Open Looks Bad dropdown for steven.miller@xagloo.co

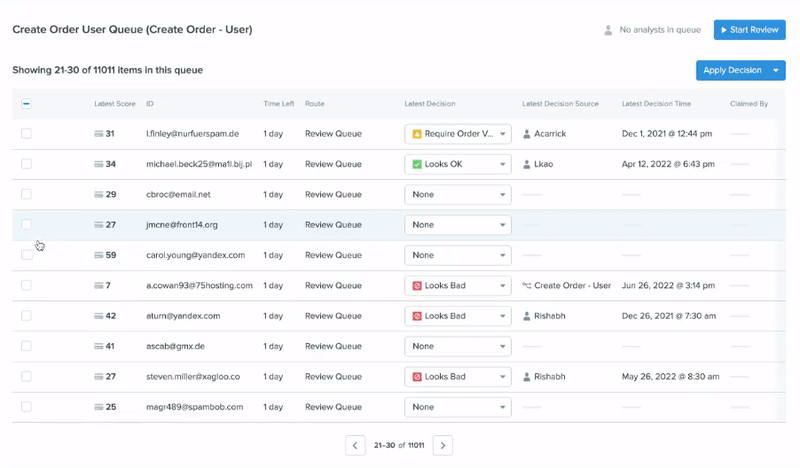[x=458, y=377]
